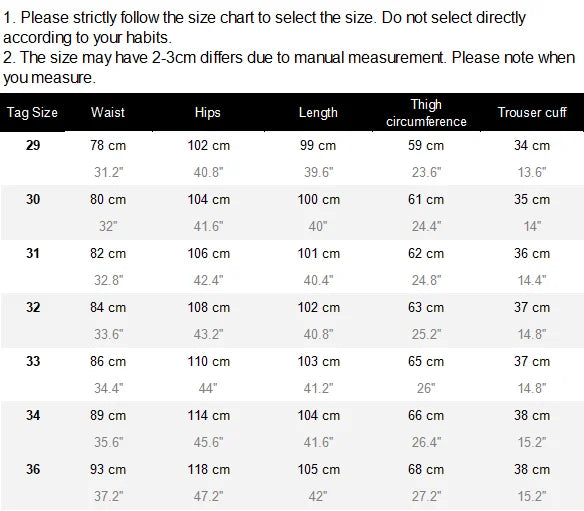This screenshot has height=511, width=584.
Task: Select tag size 31 row label
Action: (x=33, y=253)
